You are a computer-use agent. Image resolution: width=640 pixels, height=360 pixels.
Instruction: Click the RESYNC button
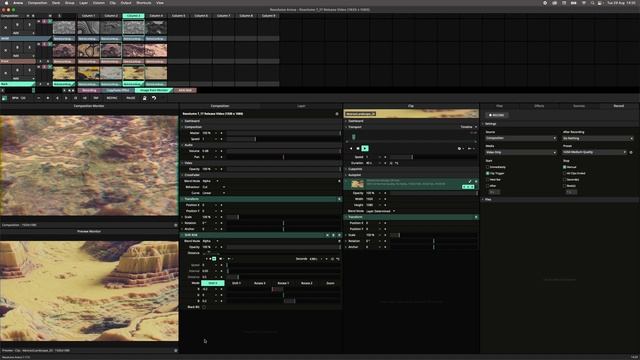tap(112, 98)
